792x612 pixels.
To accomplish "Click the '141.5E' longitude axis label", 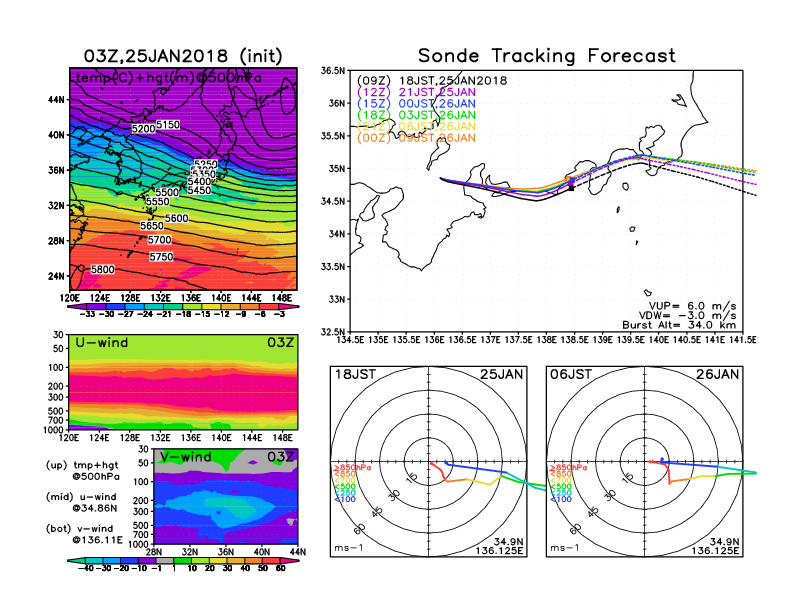I will (743, 340).
